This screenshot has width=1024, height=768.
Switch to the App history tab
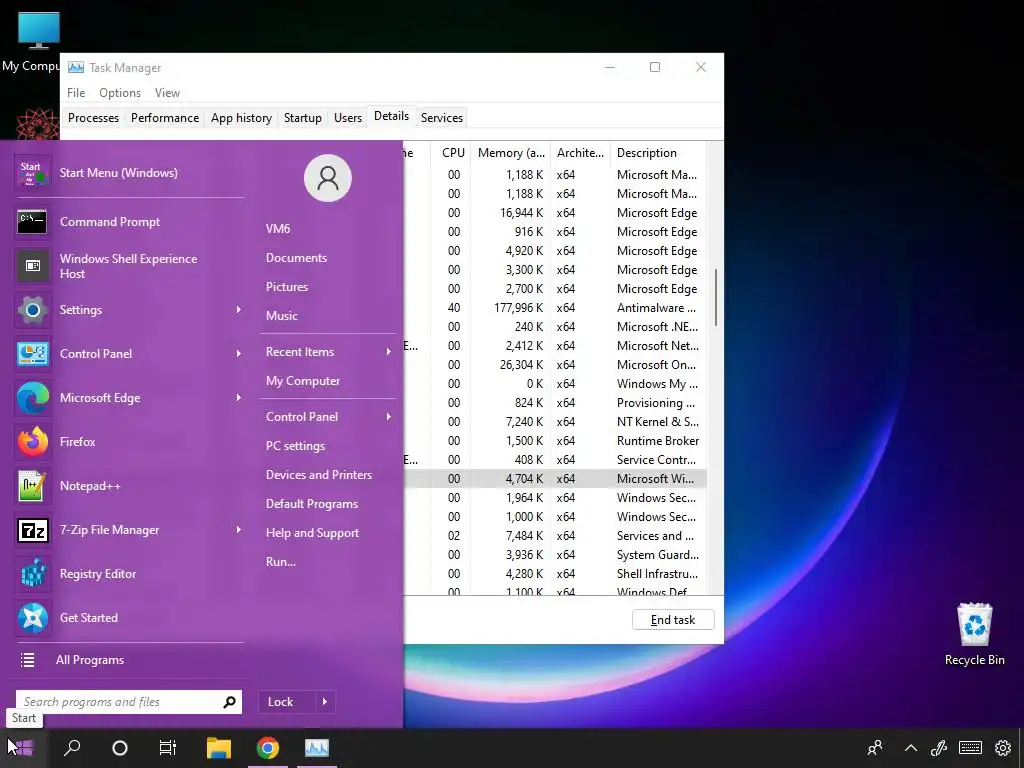click(241, 118)
